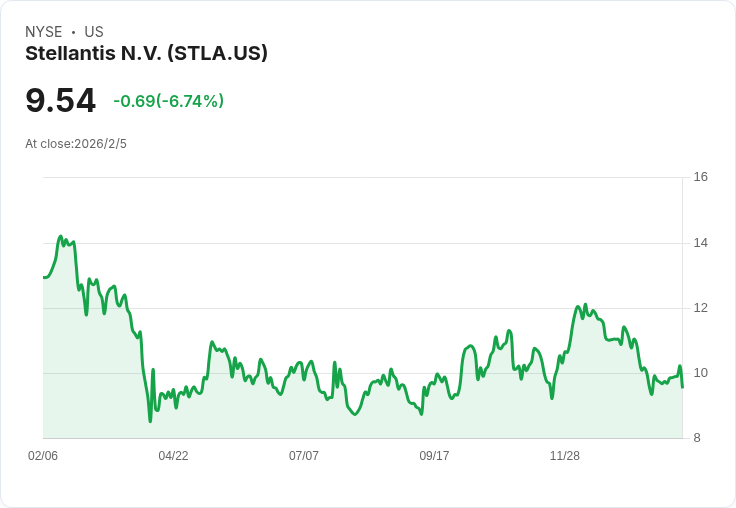
Task: Click the 10 label on price axis
Action: click(700, 373)
